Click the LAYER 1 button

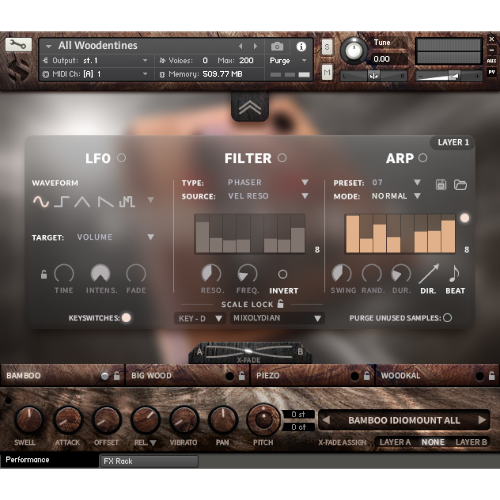pos(453,142)
